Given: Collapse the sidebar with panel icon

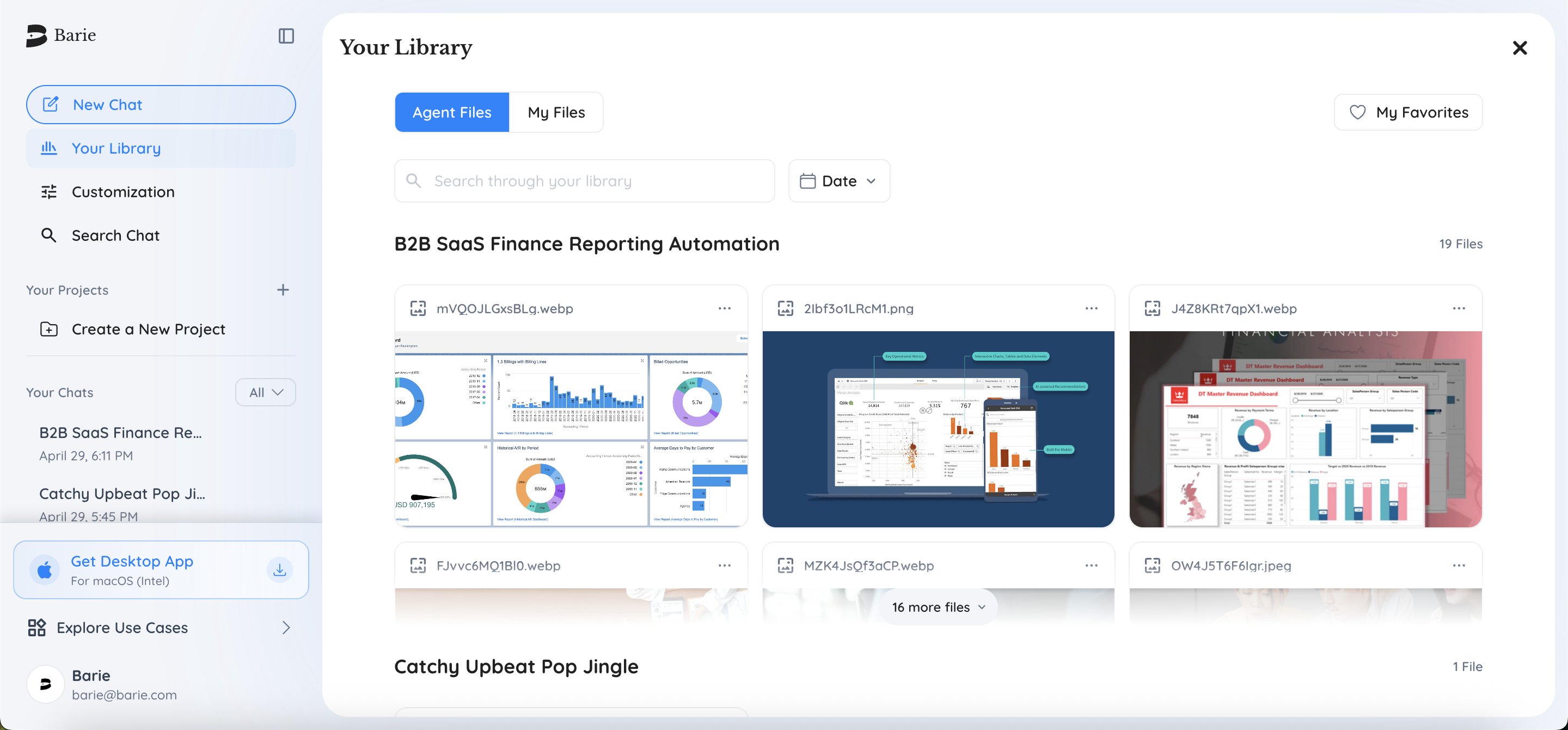Looking at the screenshot, I should pos(286,36).
